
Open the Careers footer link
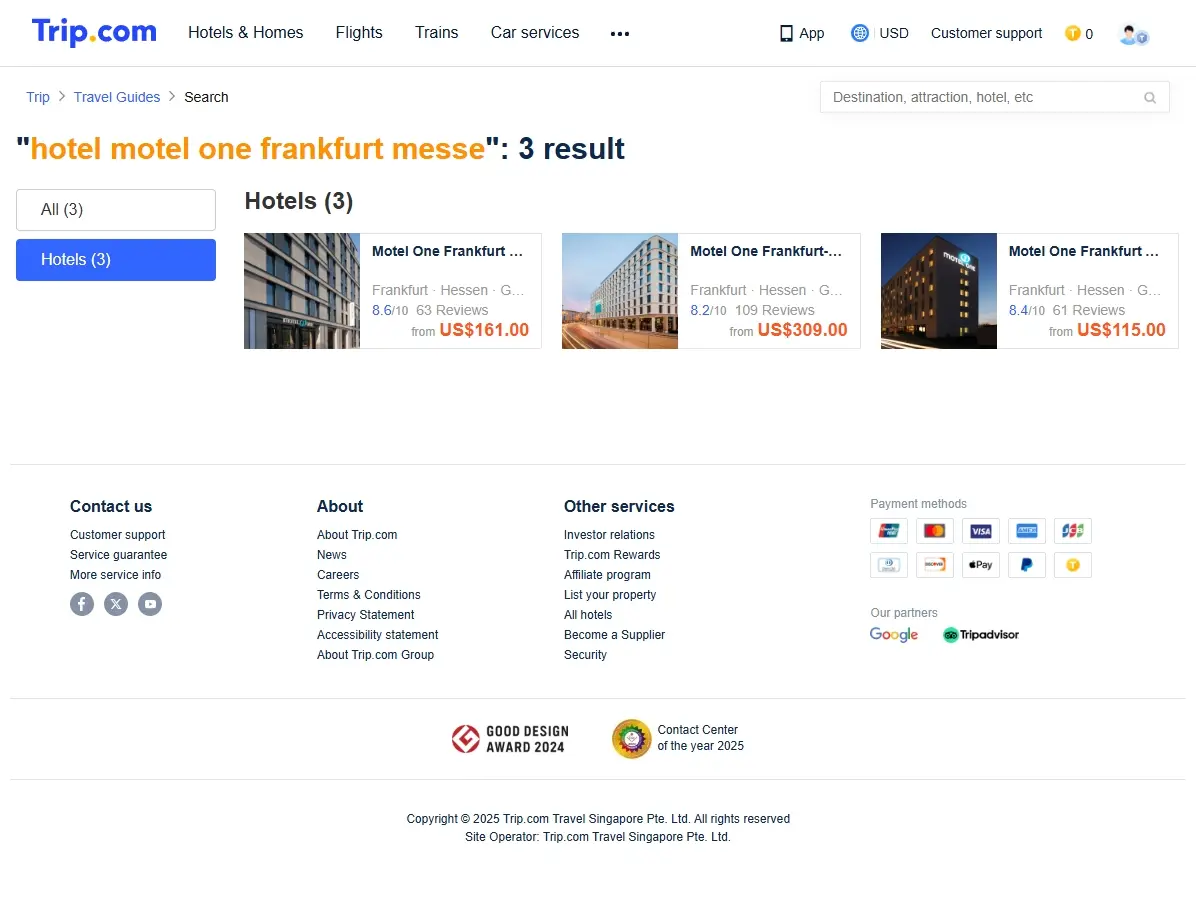click(x=338, y=575)
